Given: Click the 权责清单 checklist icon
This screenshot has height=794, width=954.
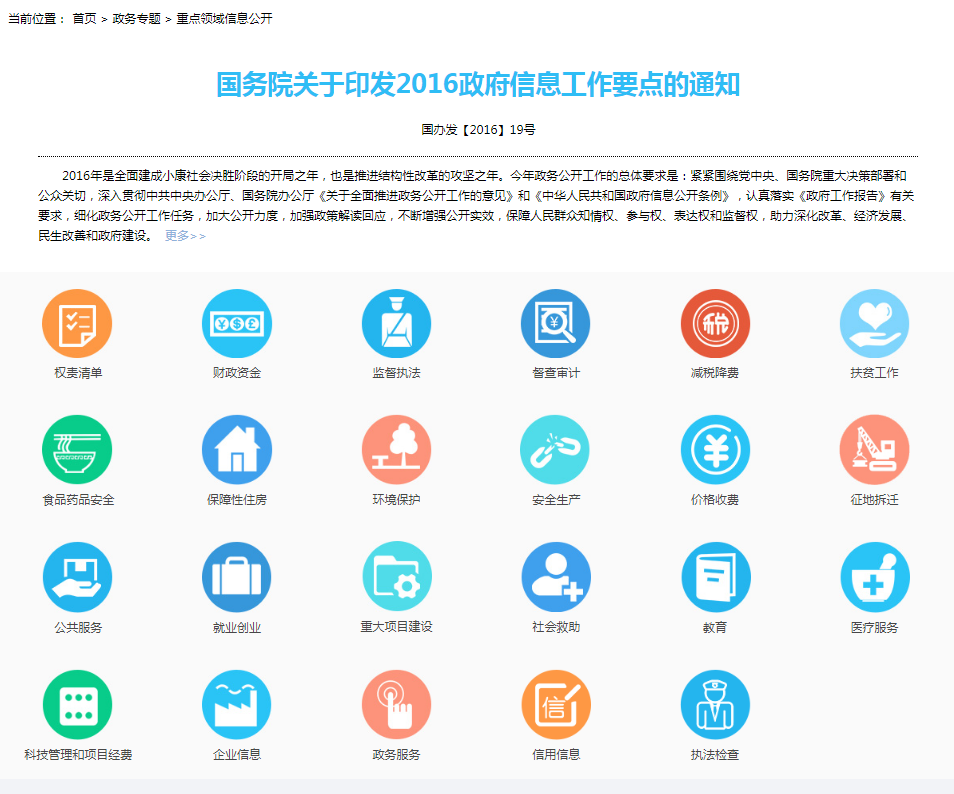Looking at the screenshot, I should click(x=77, y=323).
